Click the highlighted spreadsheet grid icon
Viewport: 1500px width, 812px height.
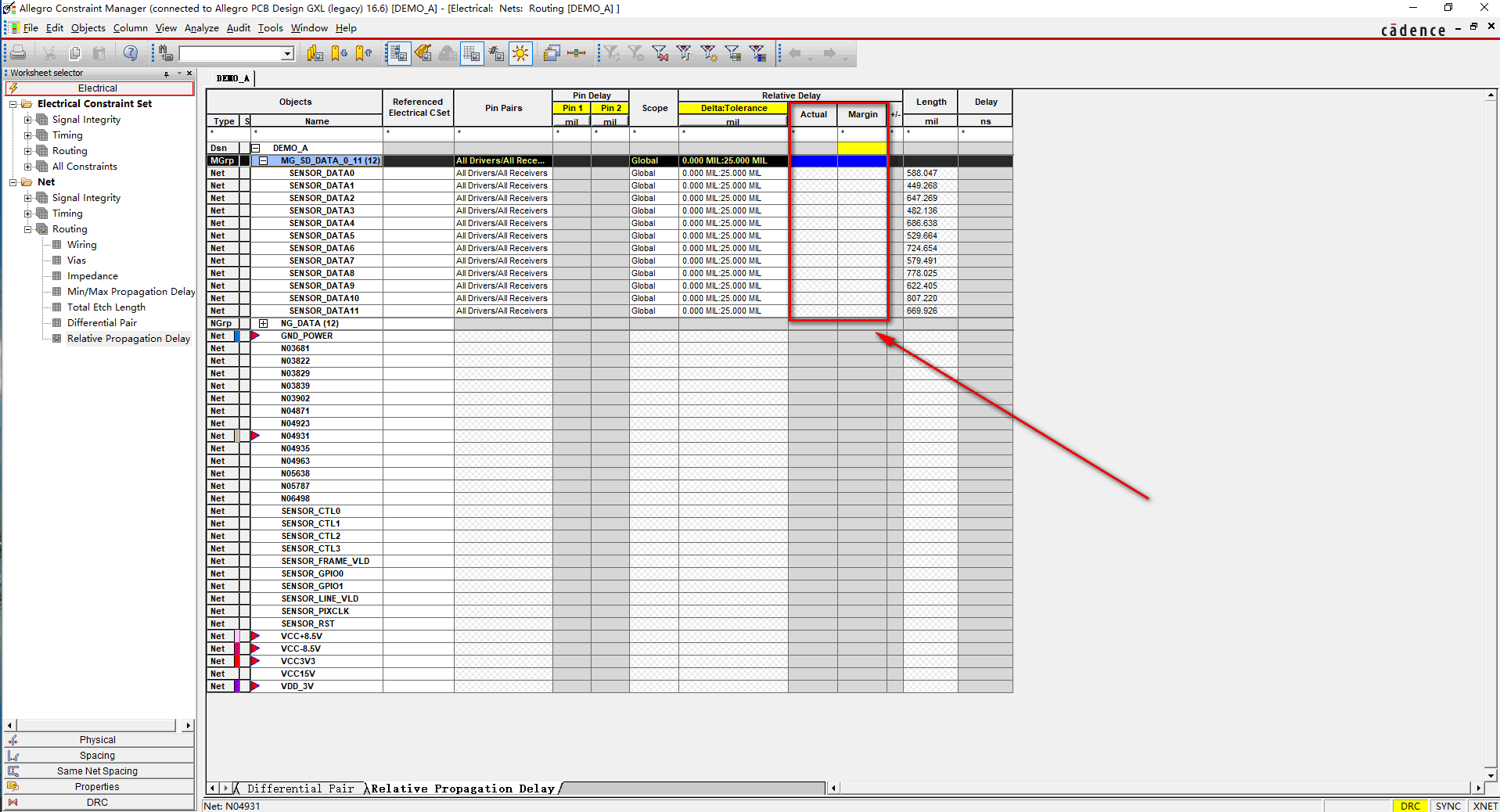coord(472,53)
